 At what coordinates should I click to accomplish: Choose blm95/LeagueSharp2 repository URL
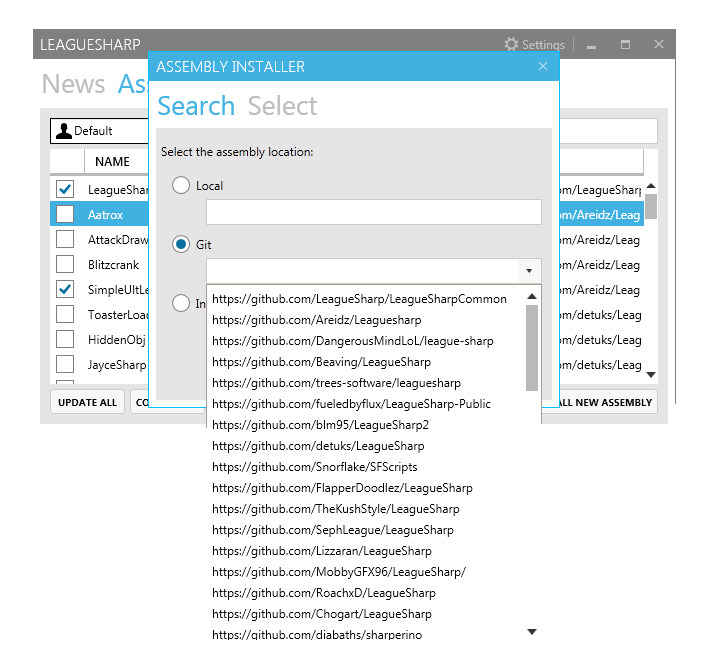click(320, 425)
